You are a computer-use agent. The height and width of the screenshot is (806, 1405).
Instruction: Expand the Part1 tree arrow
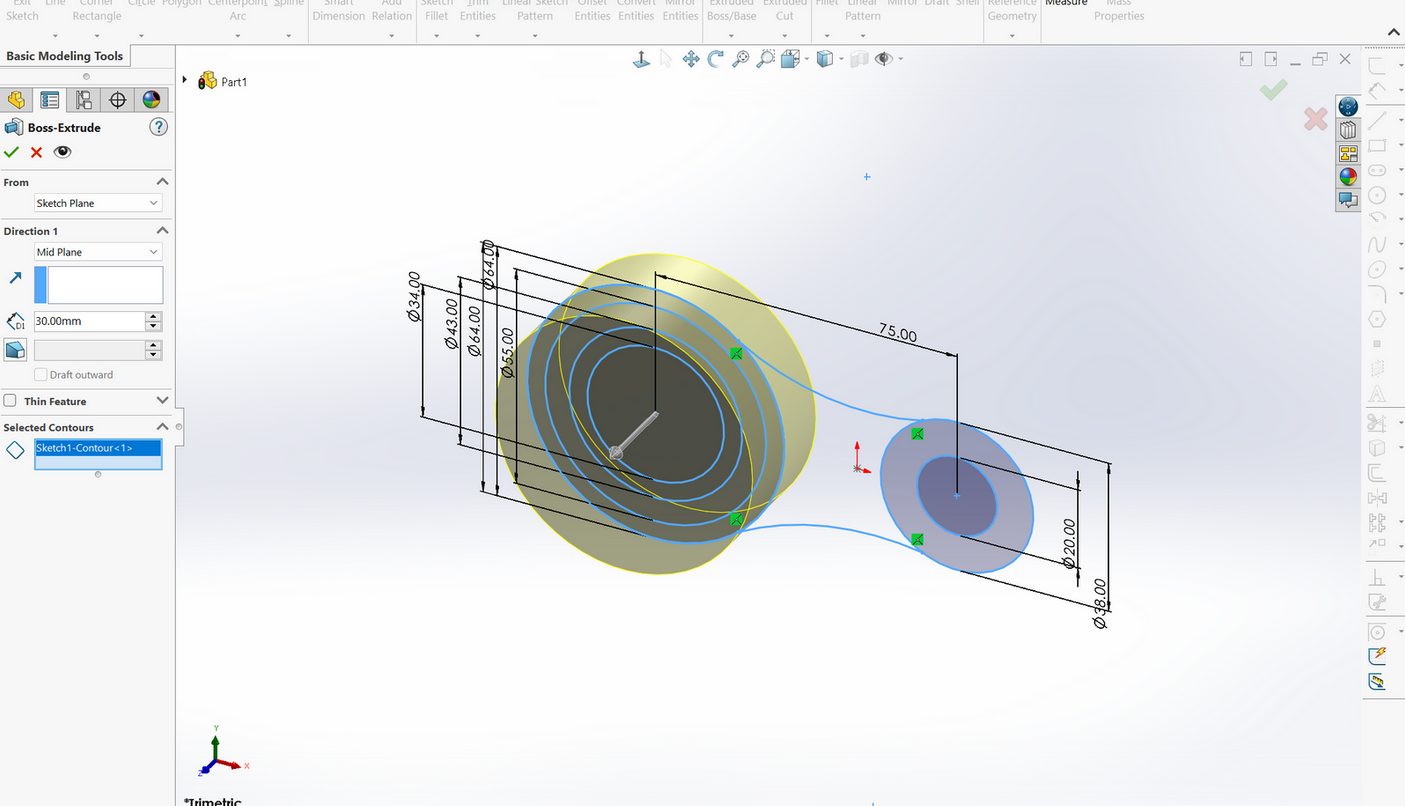click(x=185, y=81)
